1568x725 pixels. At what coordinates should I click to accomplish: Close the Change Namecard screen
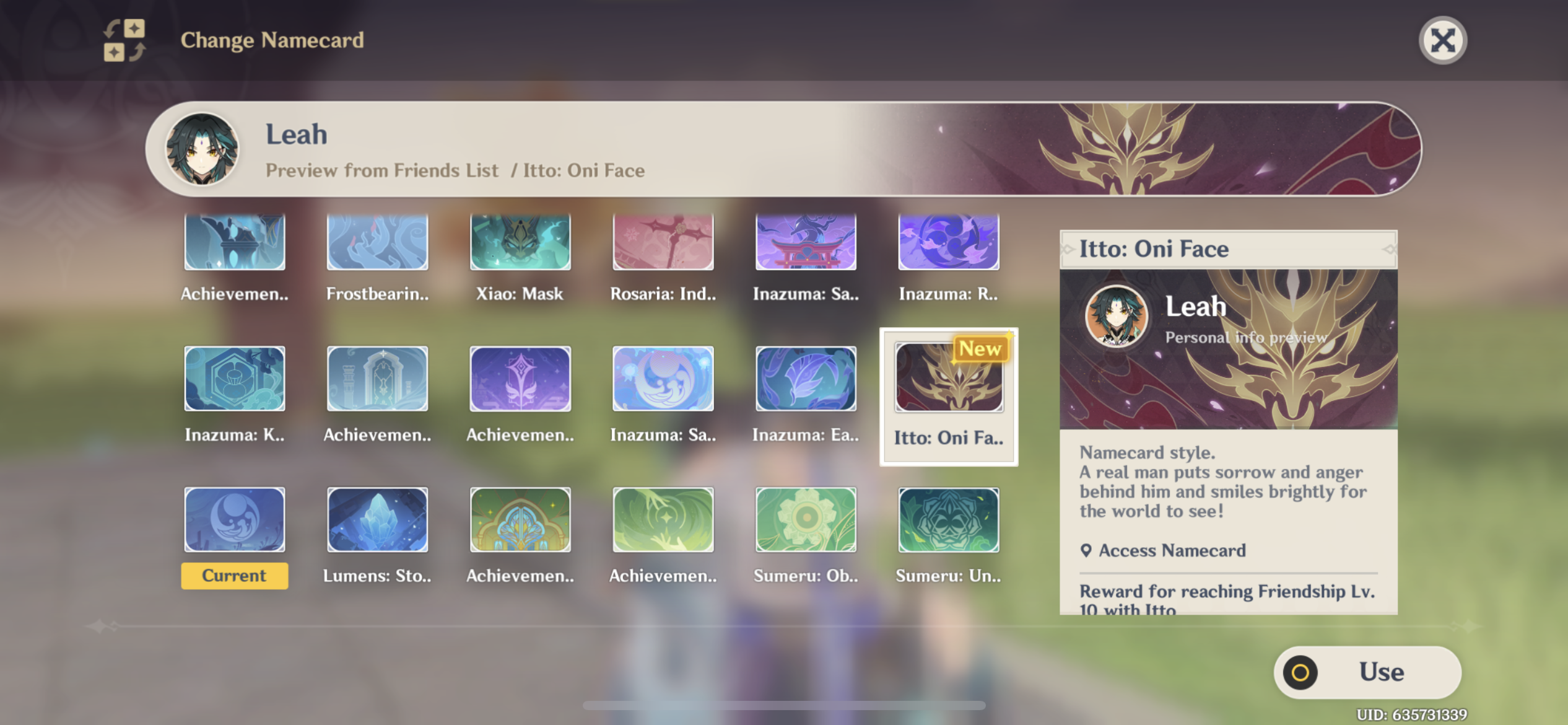pyautogui.click(x=1442, y=41)
